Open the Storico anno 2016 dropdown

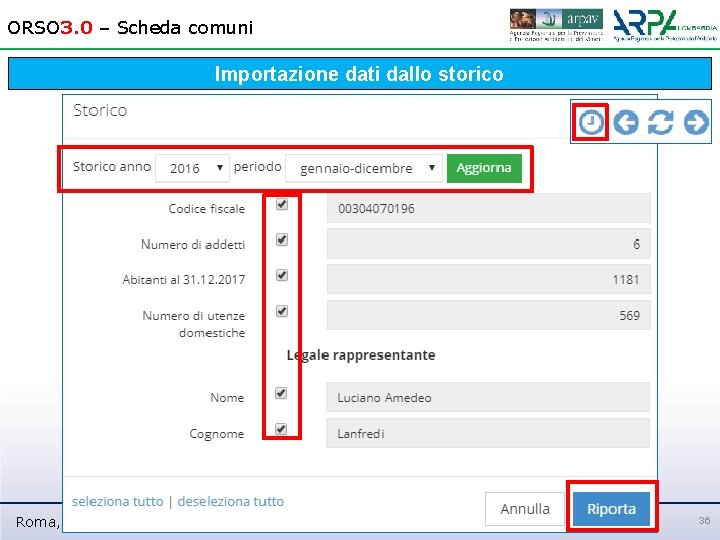[x=192, y=168]
